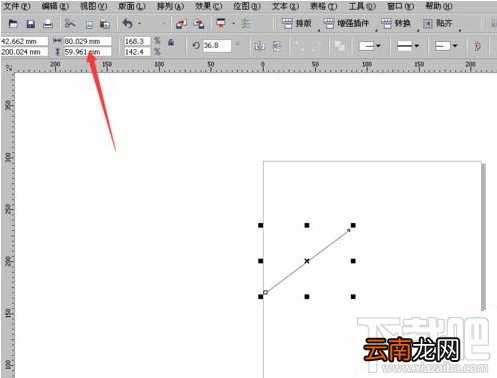Click the auto-close curve icon
Viewport: 497px width, 378px height.
(x=477, y=46)
